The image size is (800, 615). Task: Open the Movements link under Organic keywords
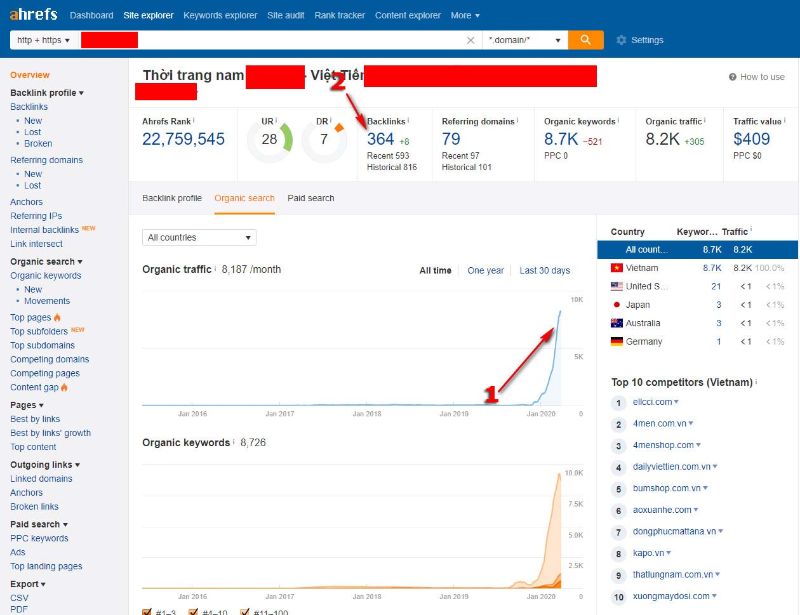(47, 301)
